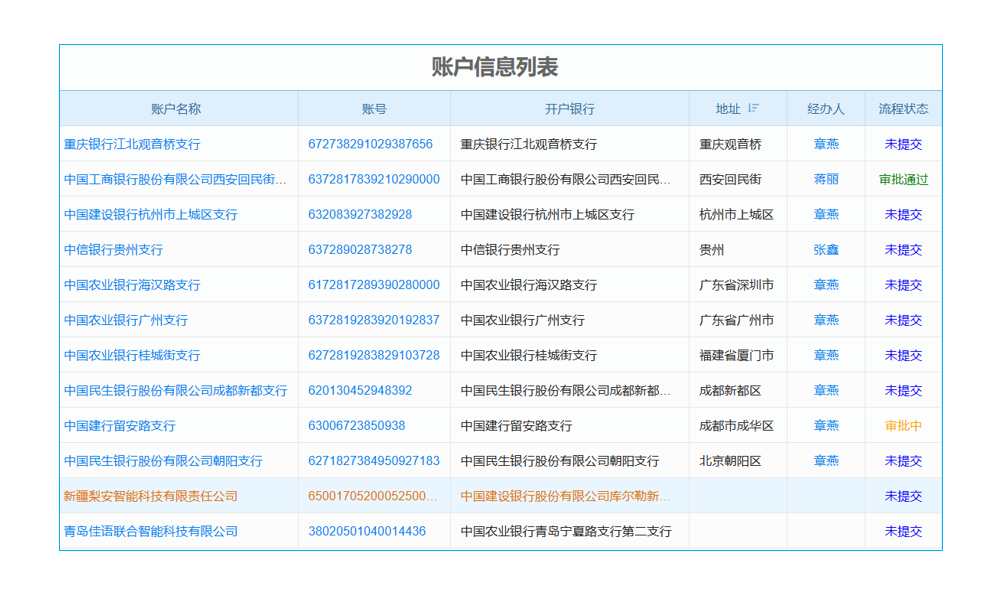Click the 中国农业银行广州支行 account name
Image resolution: width=1000 pixels, height=600 pixels.
pyautogui.click(x=125, y=320)
